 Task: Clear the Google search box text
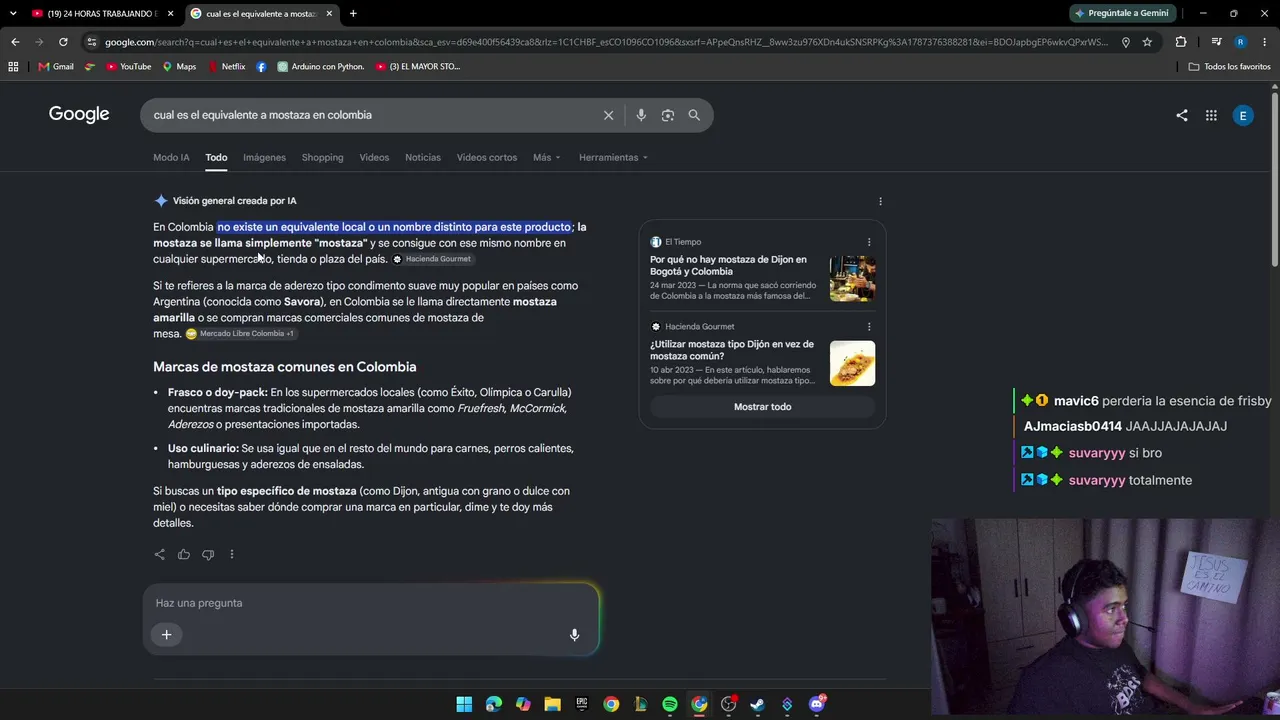608,115
